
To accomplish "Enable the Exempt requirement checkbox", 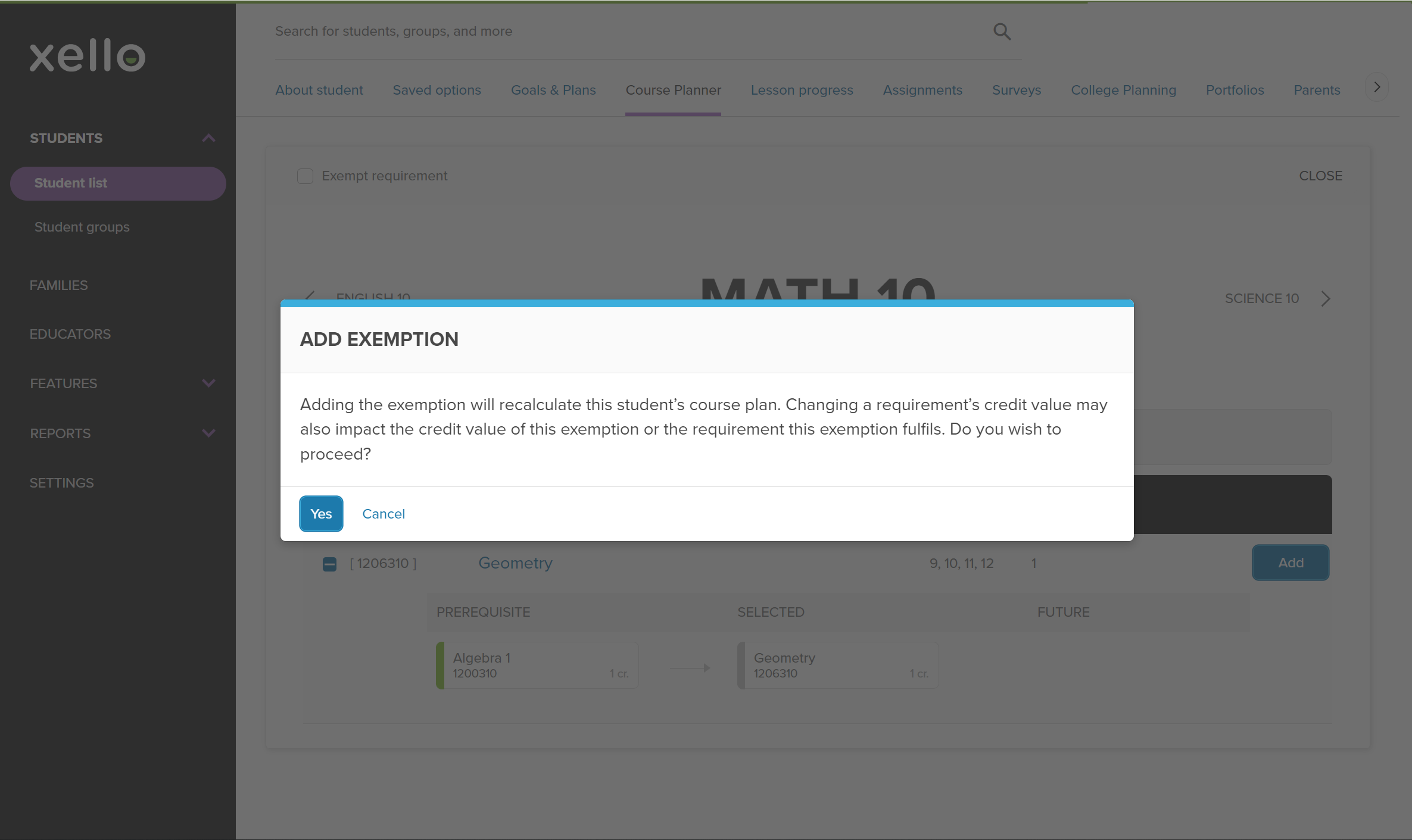I will click(305, 176).
